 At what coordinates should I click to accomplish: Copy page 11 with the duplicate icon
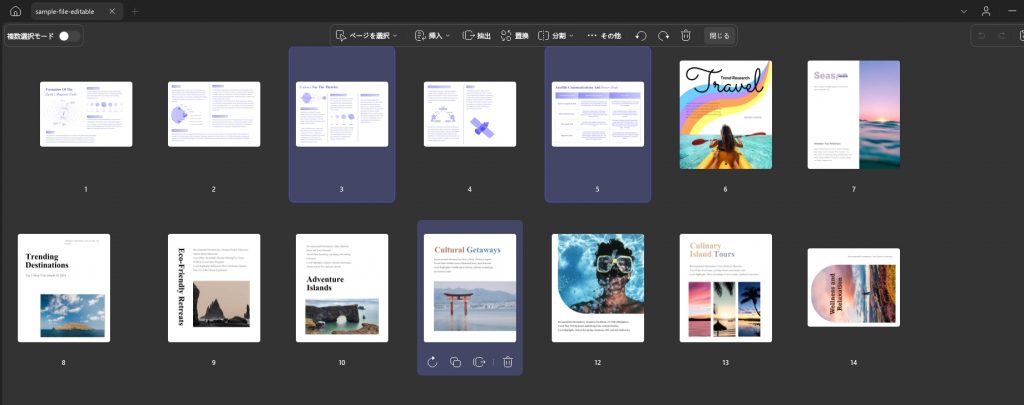(x=456, y=362)
